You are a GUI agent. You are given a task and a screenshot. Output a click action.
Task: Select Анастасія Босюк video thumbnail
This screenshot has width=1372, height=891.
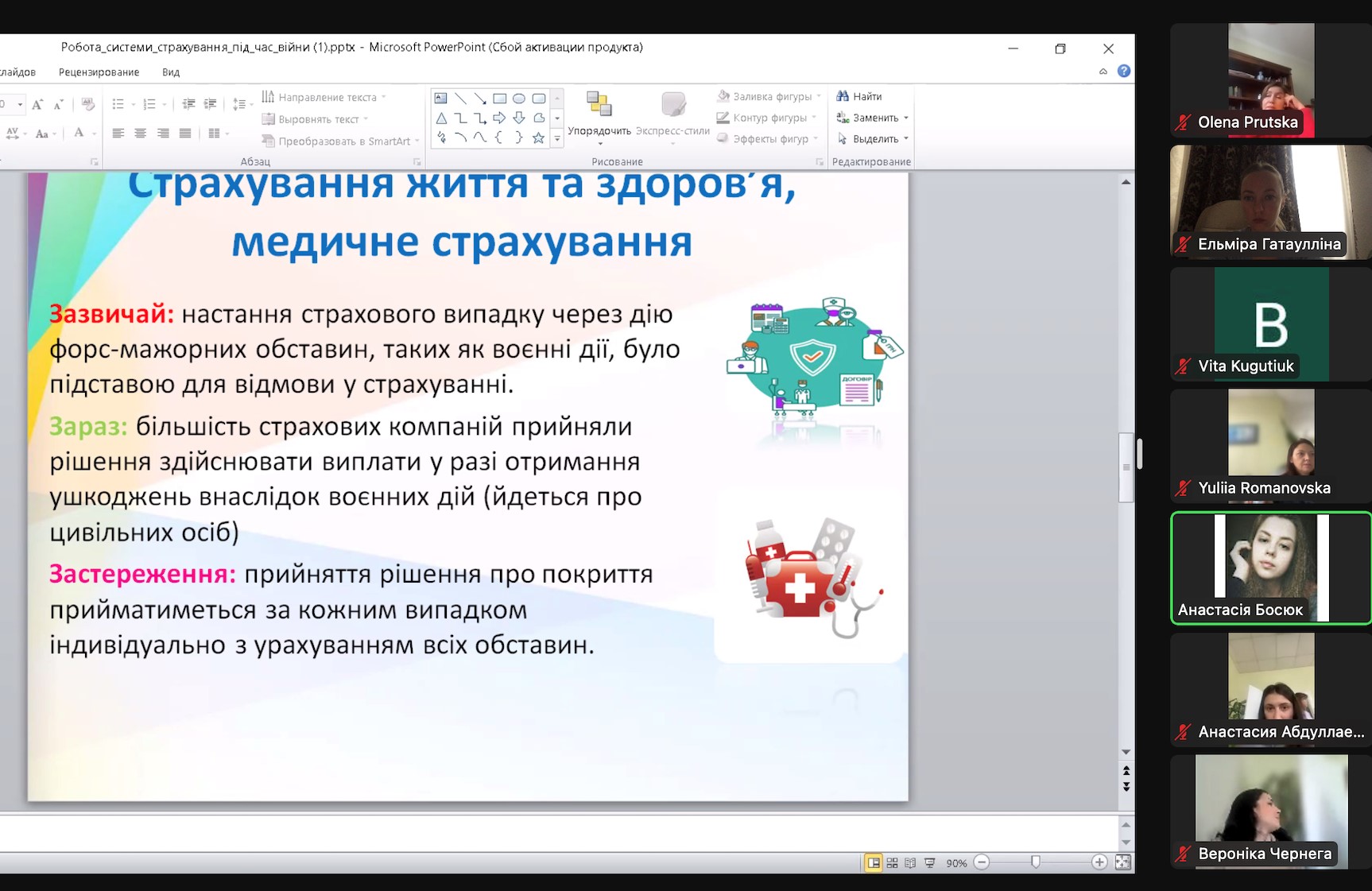(x=1270, y=568)
